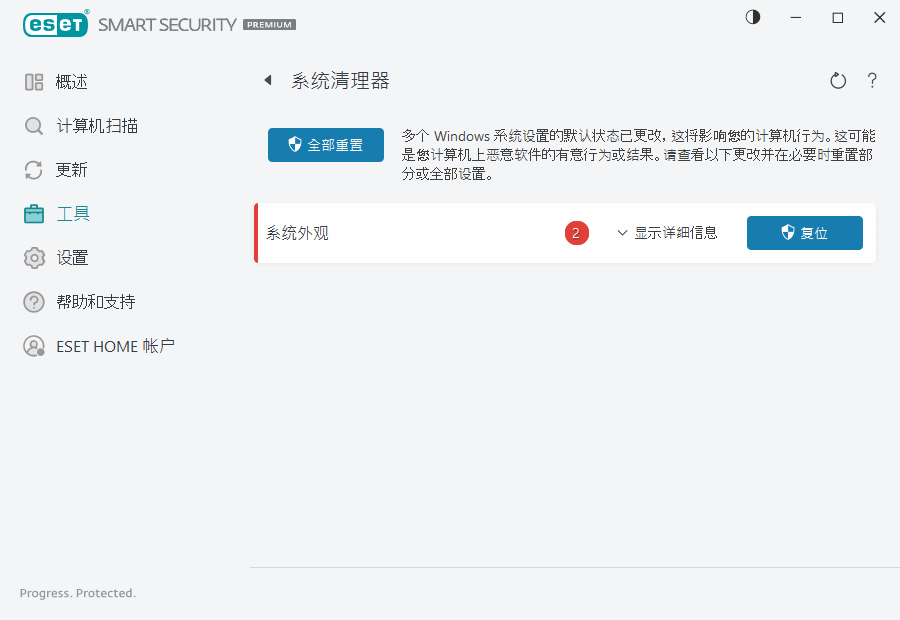Open the chevron next to 显示详细信息
The width and height of the screenshot is (900, 620).
(x=620, y=232)
